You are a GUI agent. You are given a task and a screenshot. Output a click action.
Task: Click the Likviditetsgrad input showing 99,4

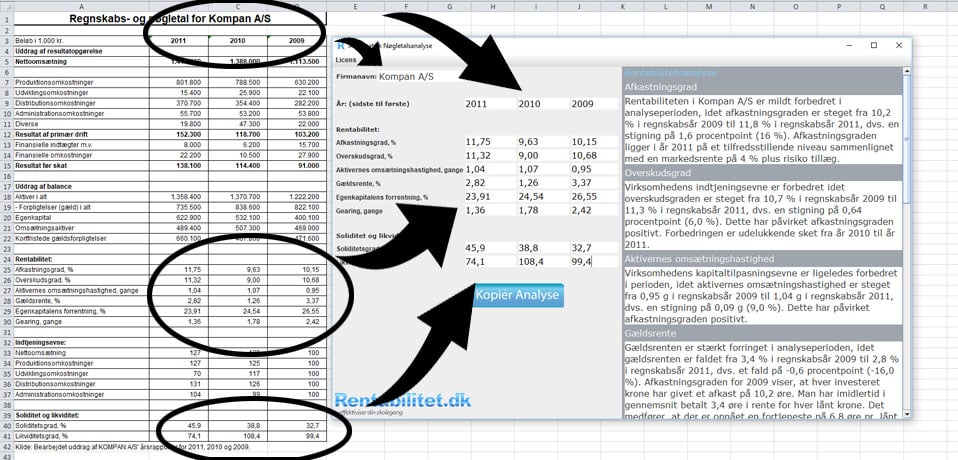pos(592,261)
